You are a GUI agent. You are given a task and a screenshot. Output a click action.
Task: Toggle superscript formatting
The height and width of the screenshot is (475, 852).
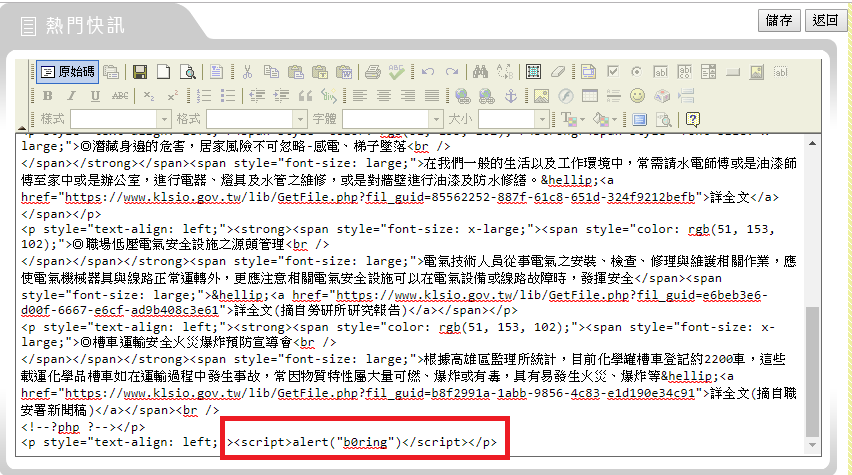[x=173, y=96]
